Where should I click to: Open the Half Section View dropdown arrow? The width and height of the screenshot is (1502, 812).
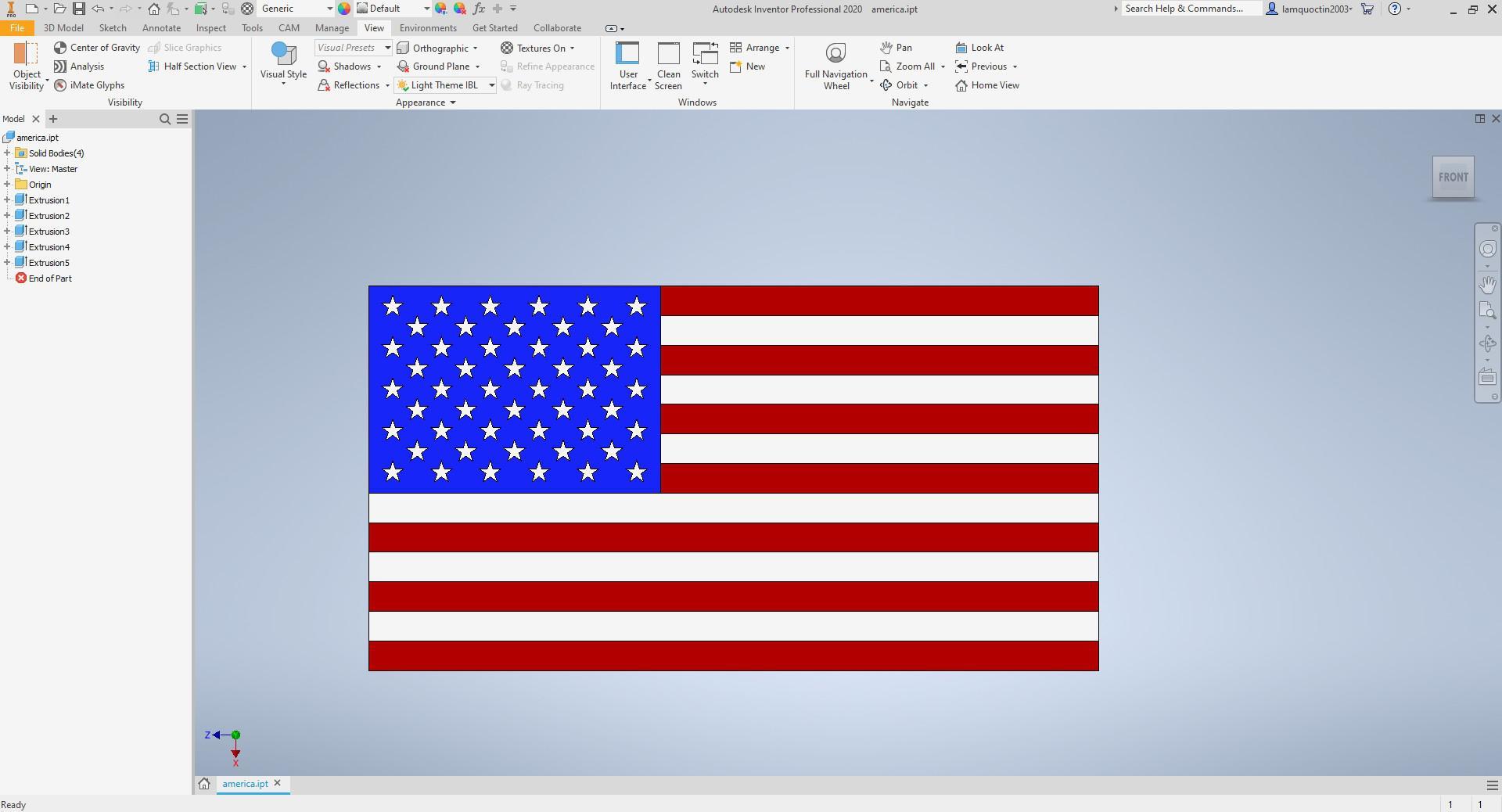pyautogui.click(x=245, y=67)
